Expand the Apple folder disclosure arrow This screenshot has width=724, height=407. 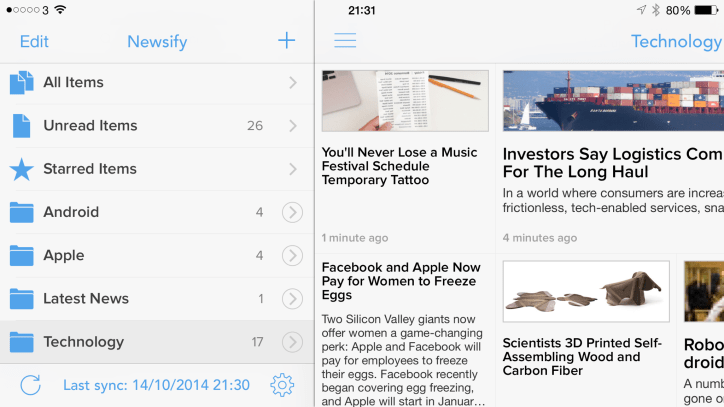pyautogui.click(x=292, y=255)
